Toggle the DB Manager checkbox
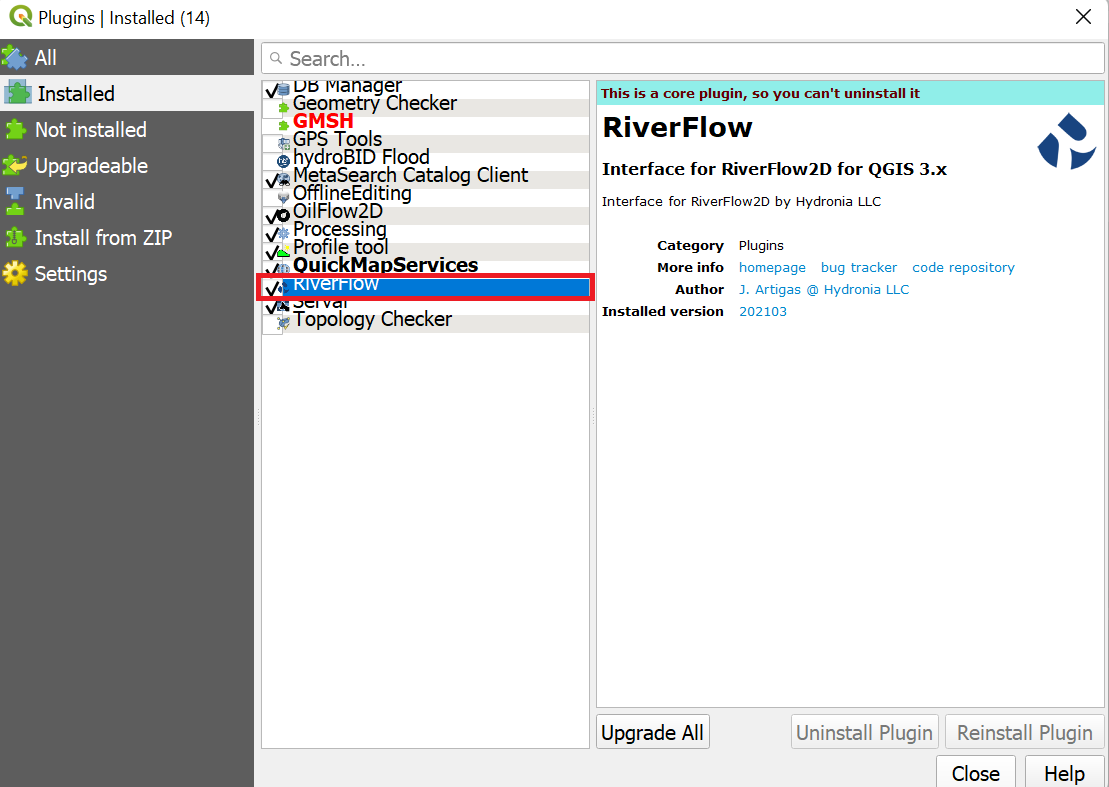This screenshot has height=787, width=1109. (x=272, y=90)
